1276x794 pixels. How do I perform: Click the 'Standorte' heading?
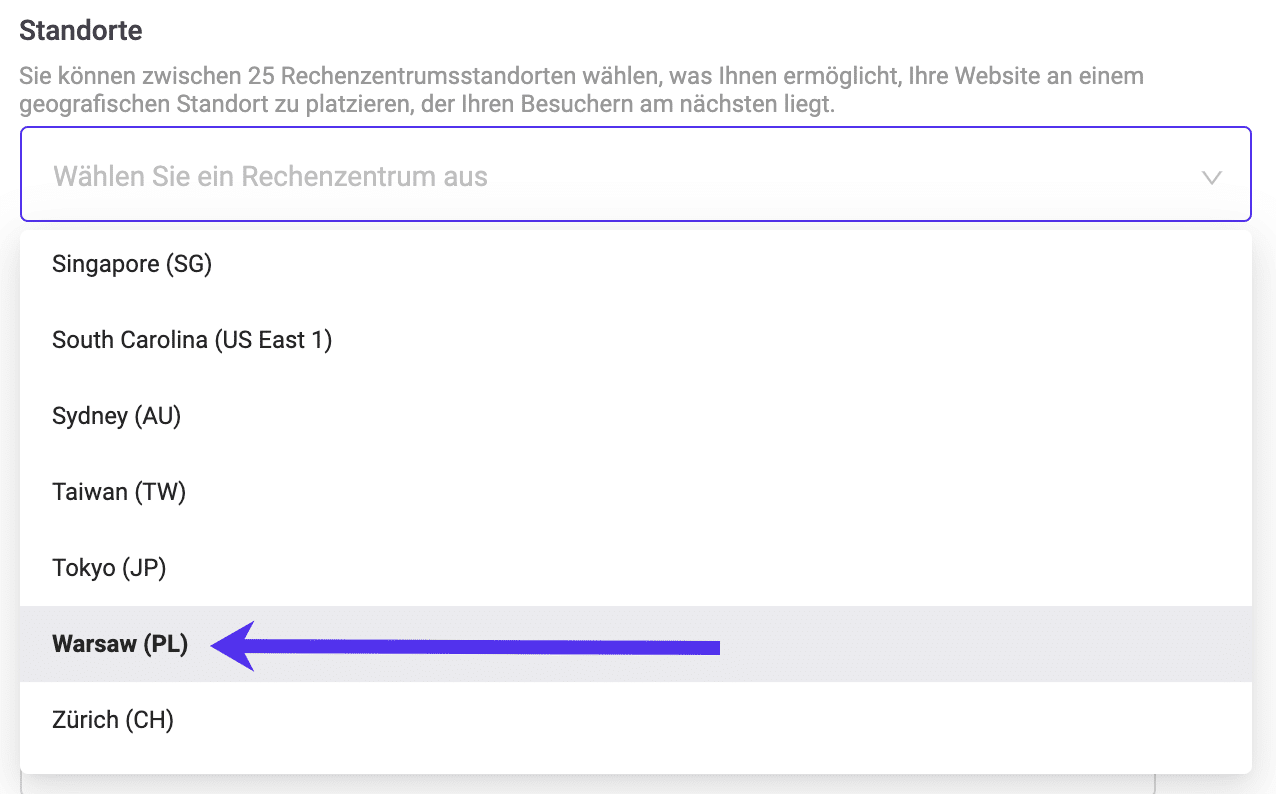[80, 30]
